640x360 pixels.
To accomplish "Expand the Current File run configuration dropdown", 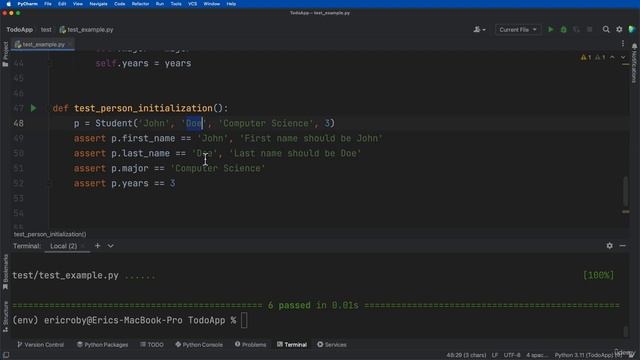I will coord(518,29).
